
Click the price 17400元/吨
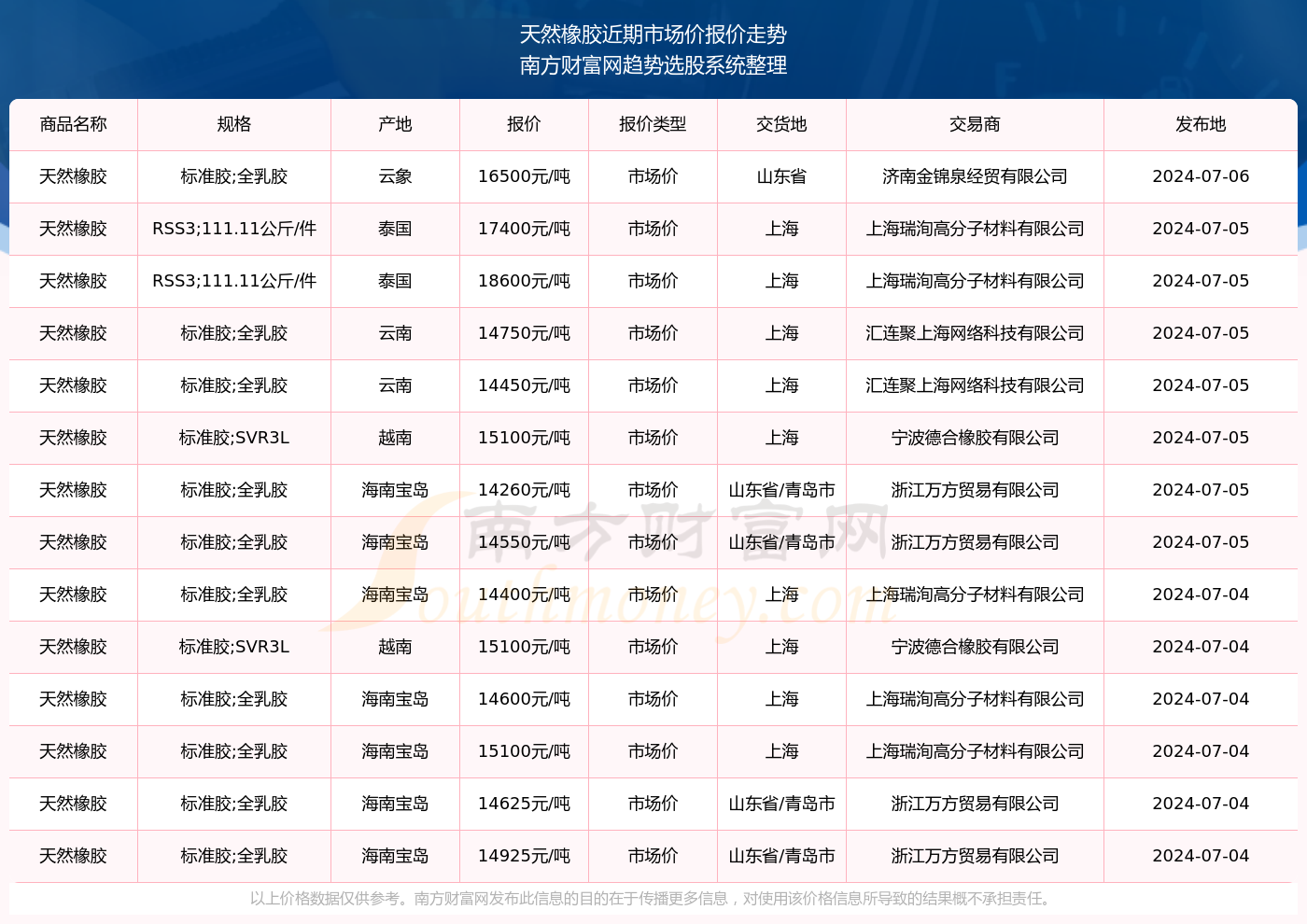[524, 229]
